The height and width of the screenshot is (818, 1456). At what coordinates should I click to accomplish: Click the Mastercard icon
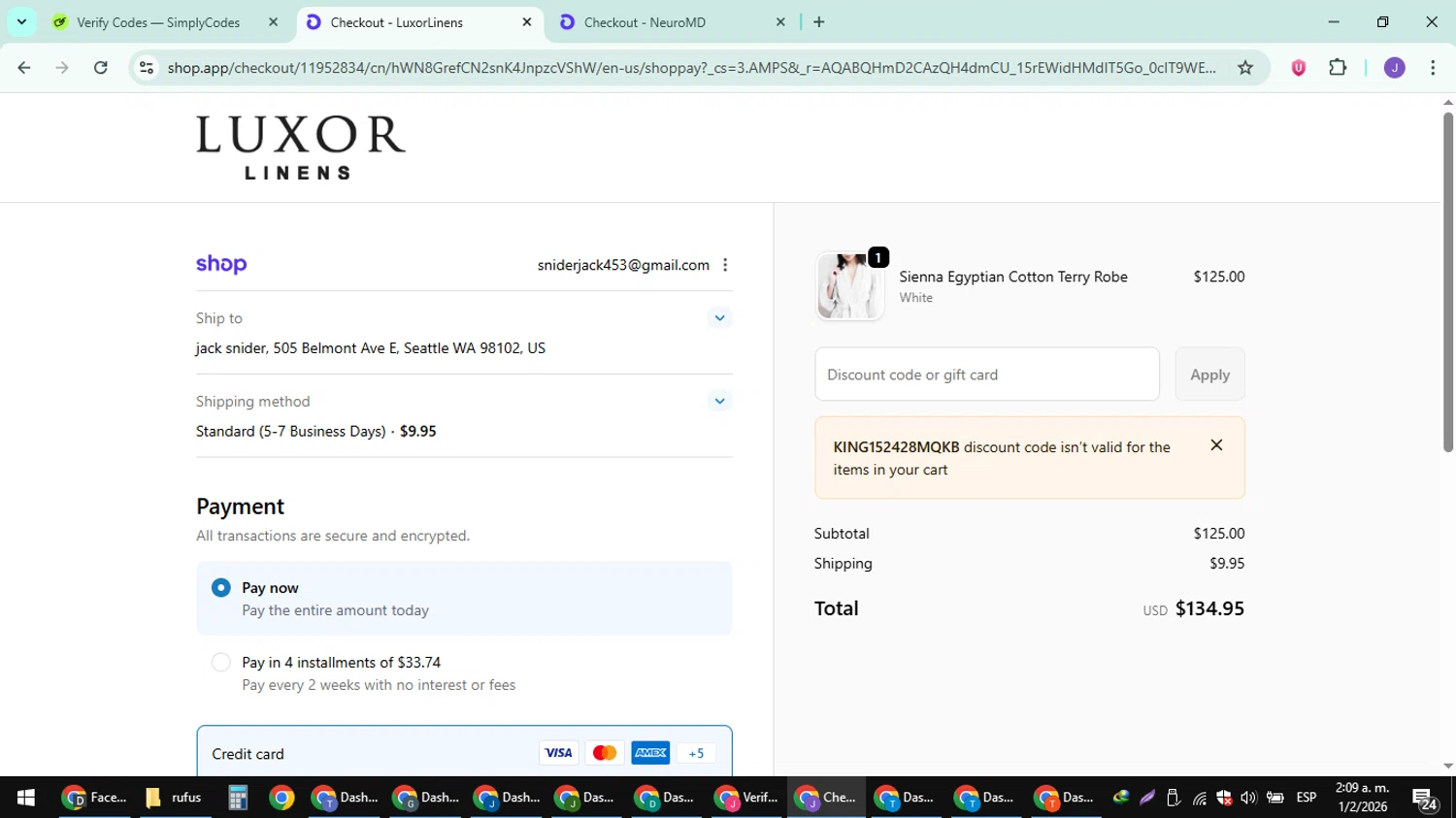[x=605, y=753]
